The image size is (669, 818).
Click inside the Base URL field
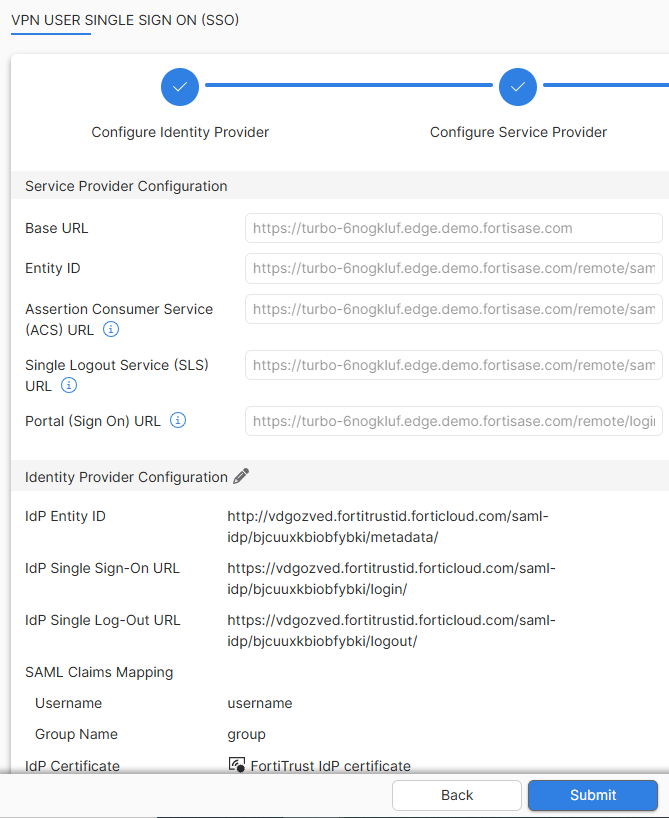click(x=453, y=228)
